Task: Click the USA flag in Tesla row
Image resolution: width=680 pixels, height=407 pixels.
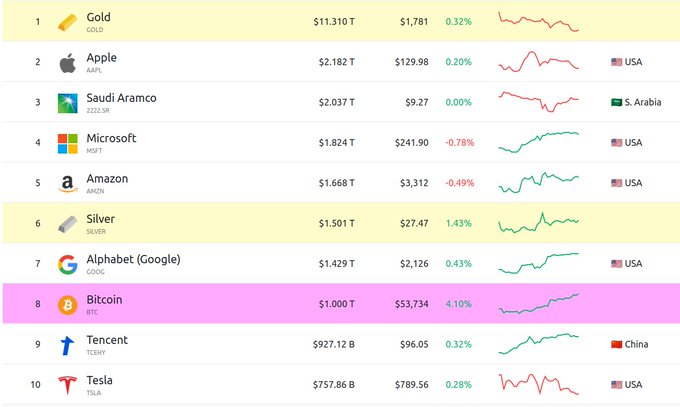Action: [x=616, y=385]
